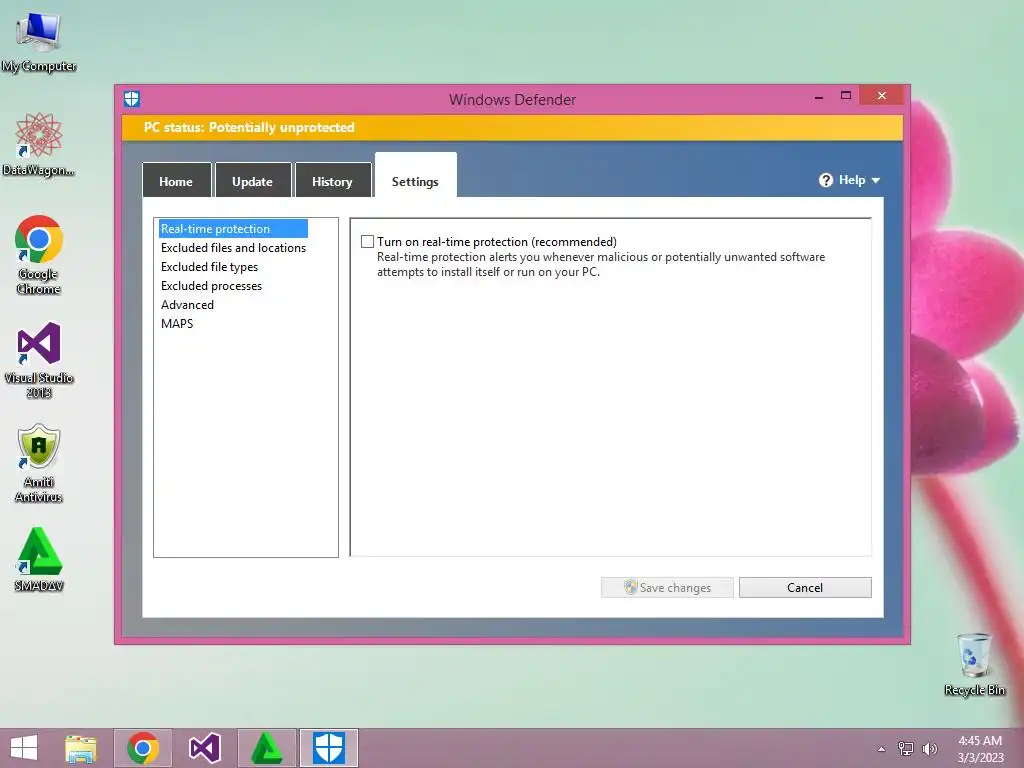Select the Recycle Bin desktop icon
The image size is (1024, 768).
(x=974, y=664)
